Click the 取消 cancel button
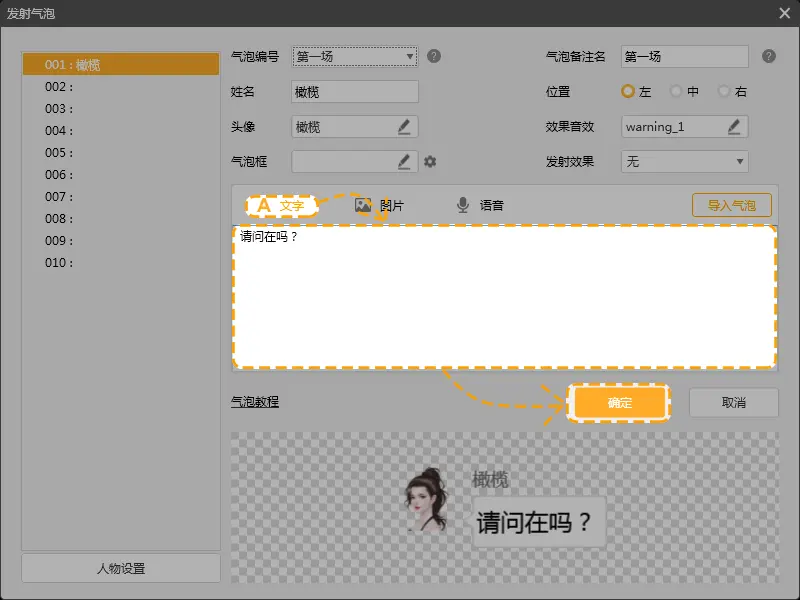800x600 pixels. 733,402
